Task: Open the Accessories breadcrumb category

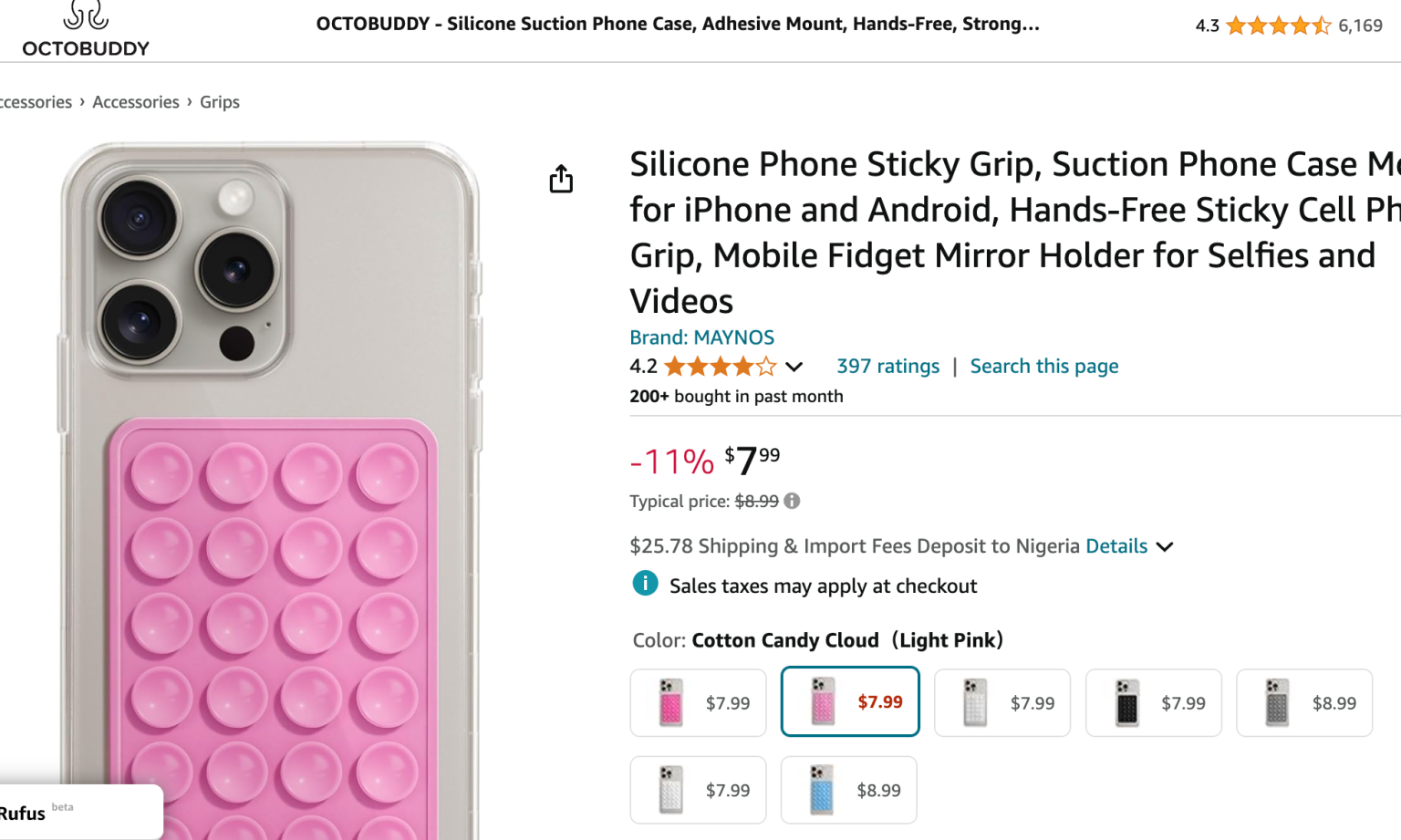Action: [x=135, y=101]
